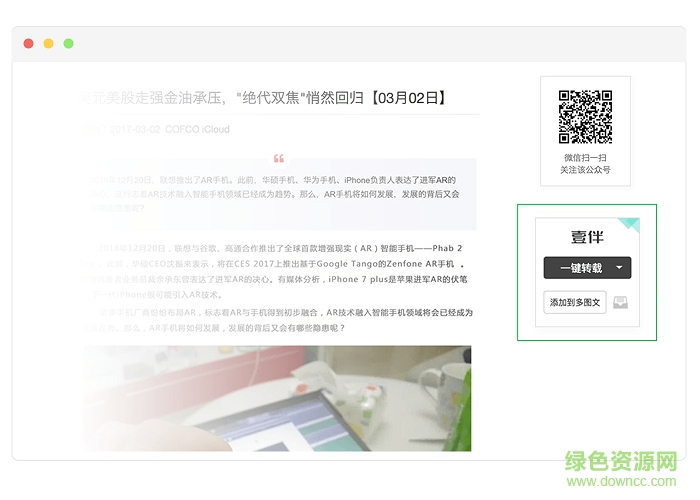Click the orange quotation mark icon
The image size is (700, 500).
278,159
